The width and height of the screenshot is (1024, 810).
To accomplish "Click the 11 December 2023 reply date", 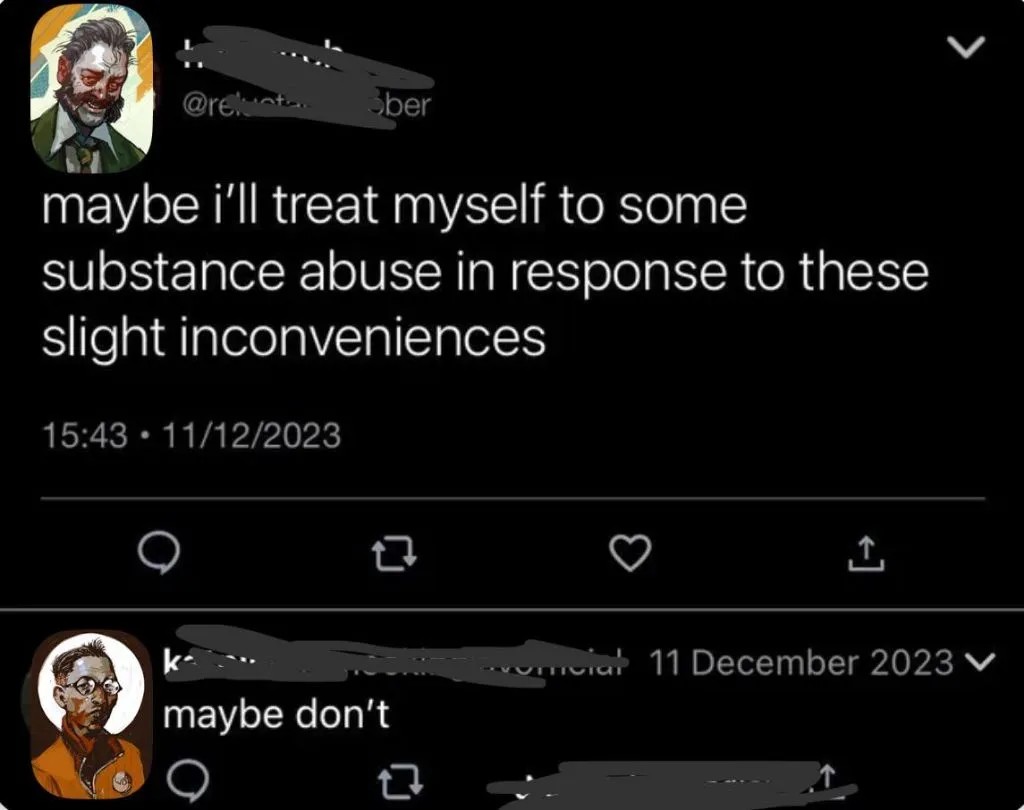I will [801, 662].
